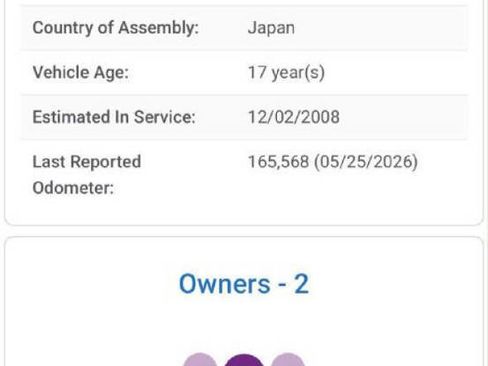Viewport: 488px width, 366px height.
Task: Click the word Owners in heading
Action: coord(225,284)
